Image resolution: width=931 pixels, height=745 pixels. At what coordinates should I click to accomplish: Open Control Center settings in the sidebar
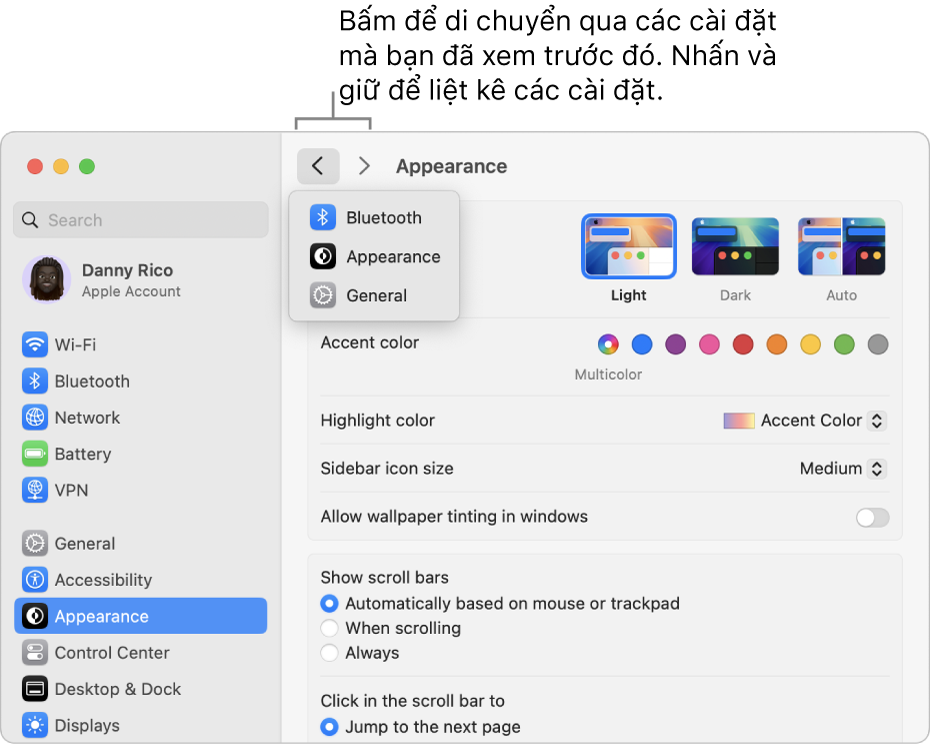tap(141, 652)
